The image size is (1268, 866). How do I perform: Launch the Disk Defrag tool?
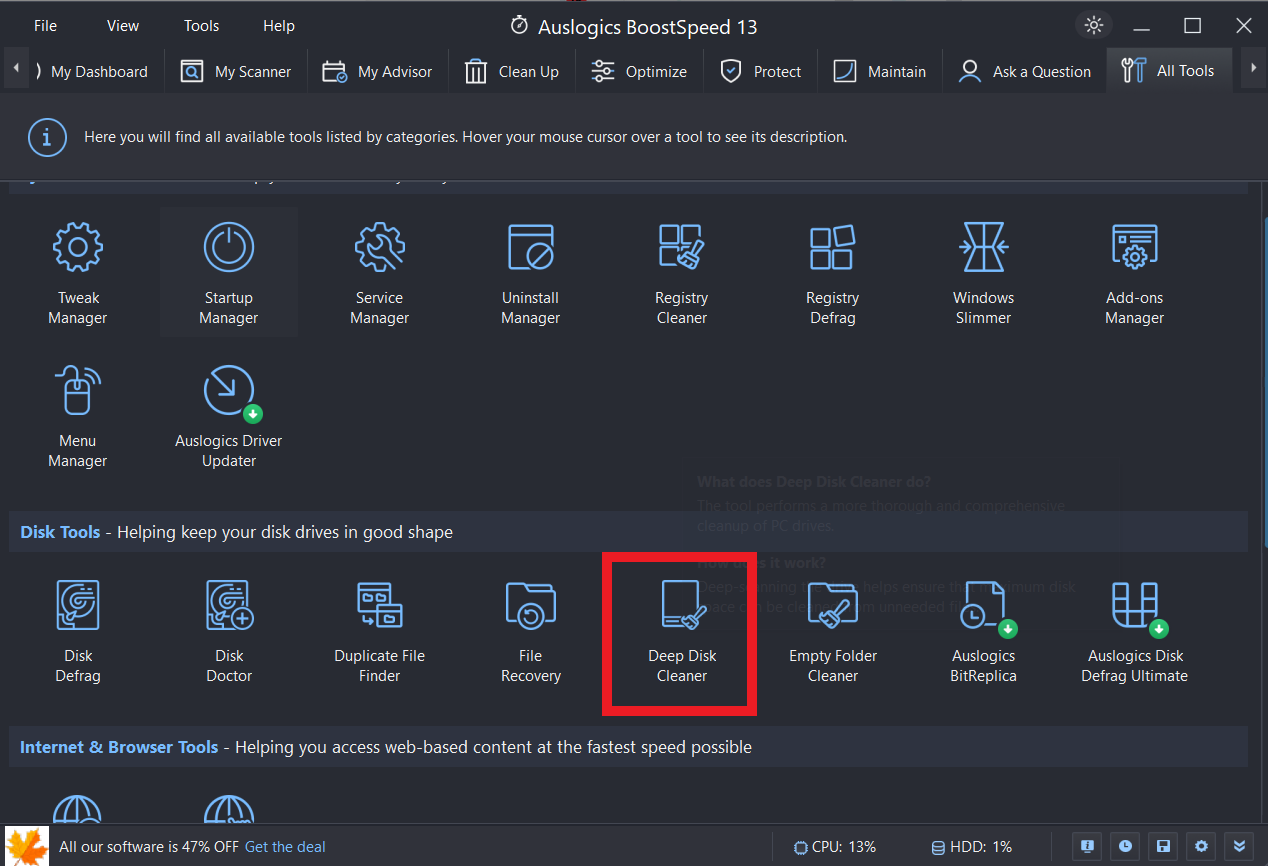(78, 631)
